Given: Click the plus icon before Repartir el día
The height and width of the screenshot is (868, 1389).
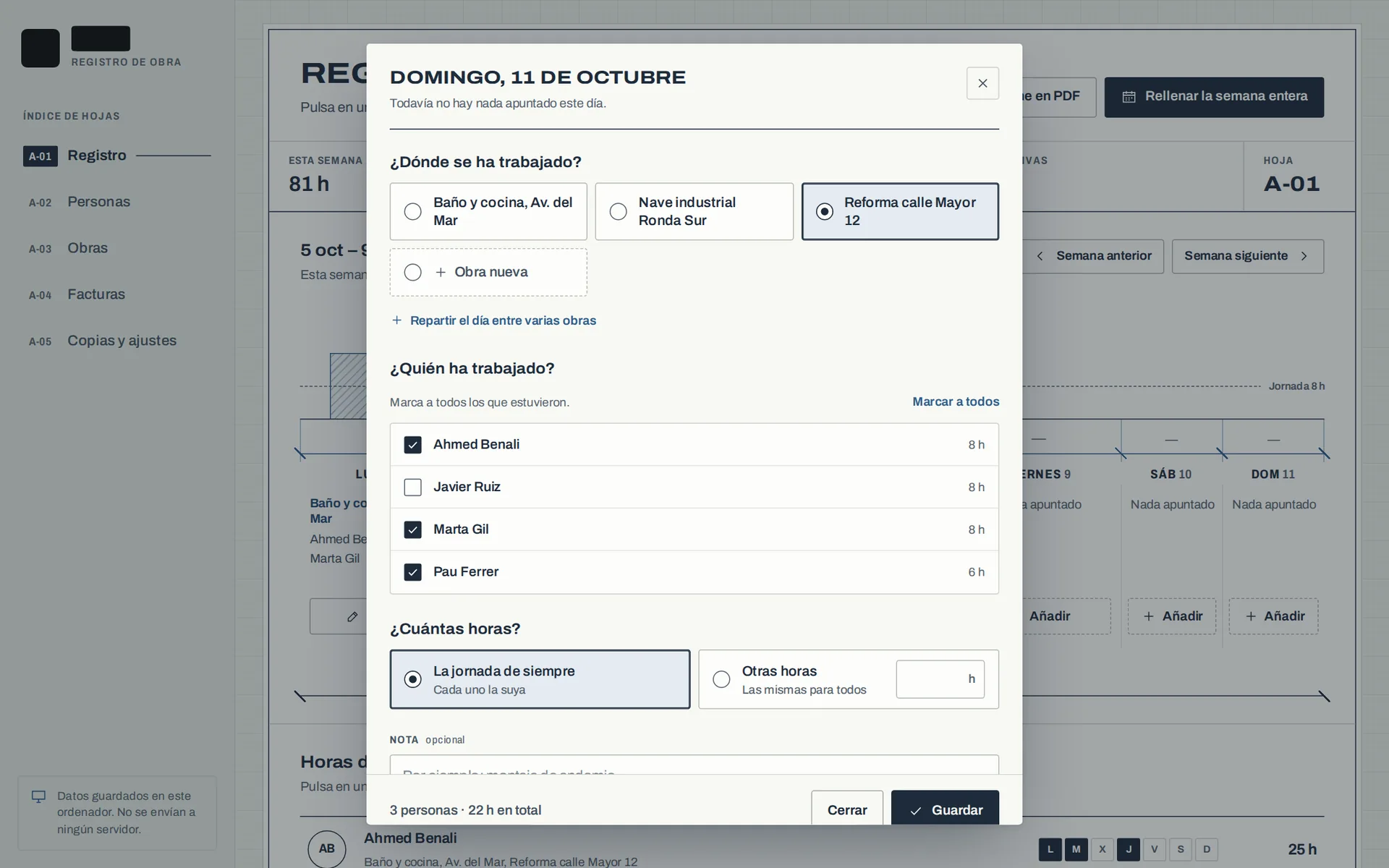Looking at the screenshot, I should pyautogui.click(x=396, y=320).
